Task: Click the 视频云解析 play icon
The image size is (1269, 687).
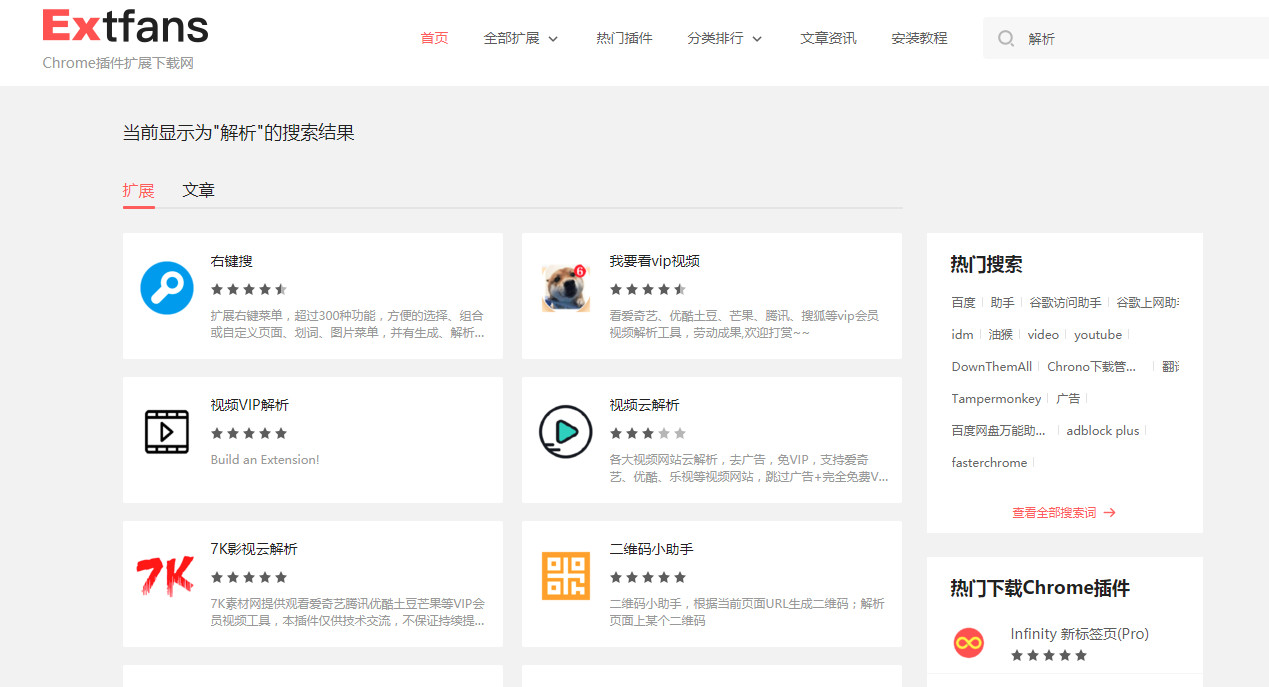Action: click(565, 432)
